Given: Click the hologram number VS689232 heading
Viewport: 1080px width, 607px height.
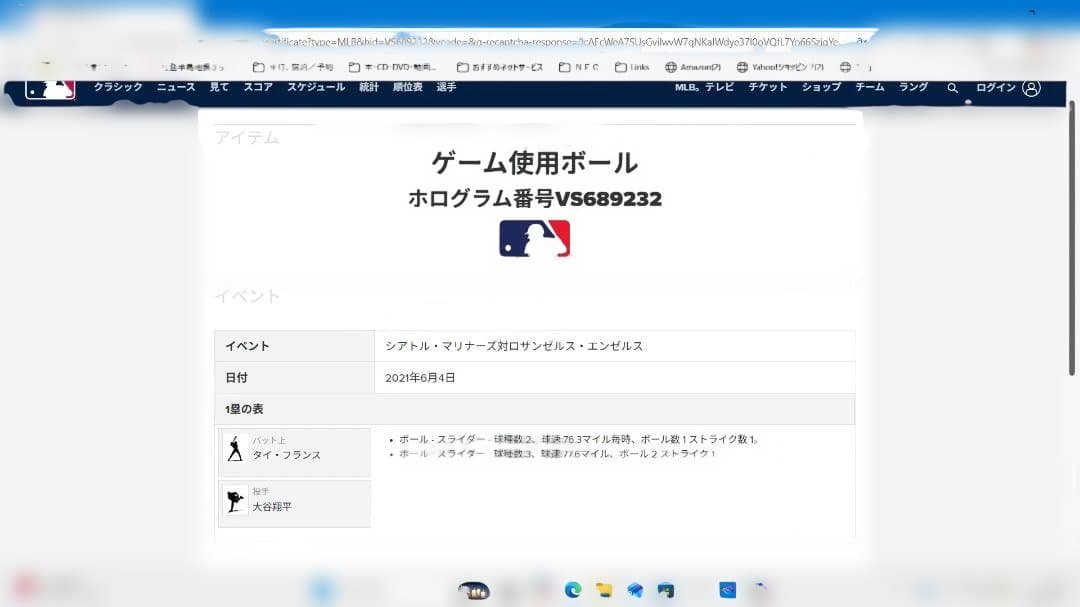Looking at the screenshot, I should pyautogui.click(x=534, y=198).
